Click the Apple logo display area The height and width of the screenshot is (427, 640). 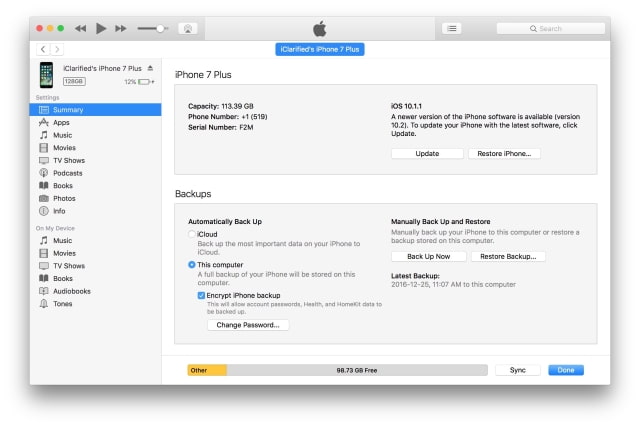[320, 29]
